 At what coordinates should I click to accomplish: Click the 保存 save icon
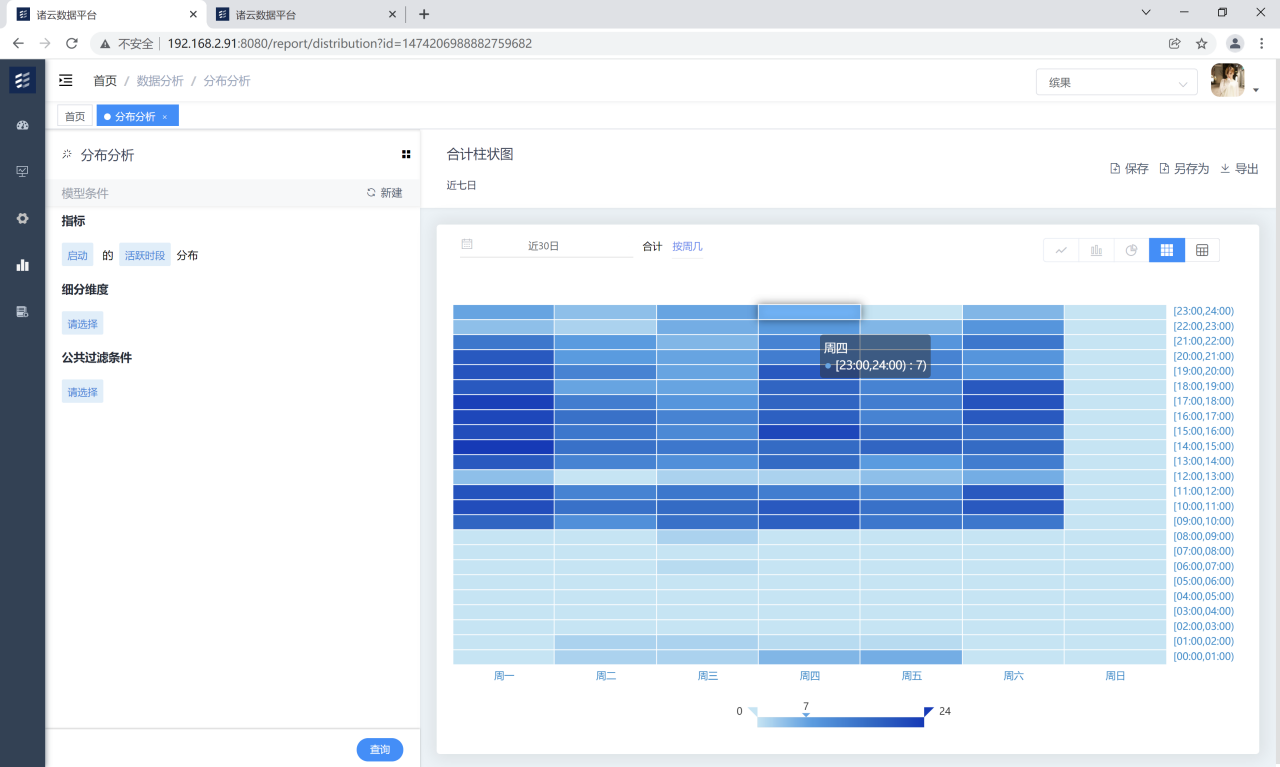(1115, 169)
